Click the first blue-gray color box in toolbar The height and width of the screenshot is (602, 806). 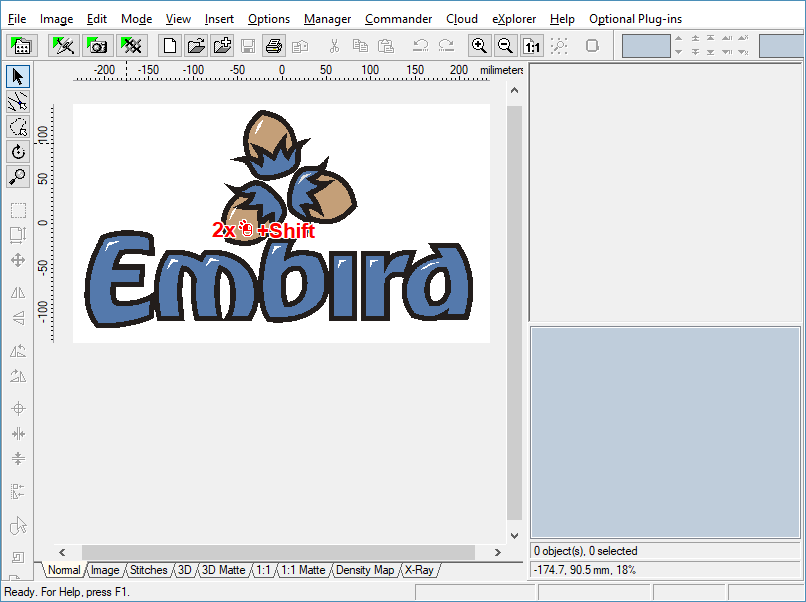point(646,46)
